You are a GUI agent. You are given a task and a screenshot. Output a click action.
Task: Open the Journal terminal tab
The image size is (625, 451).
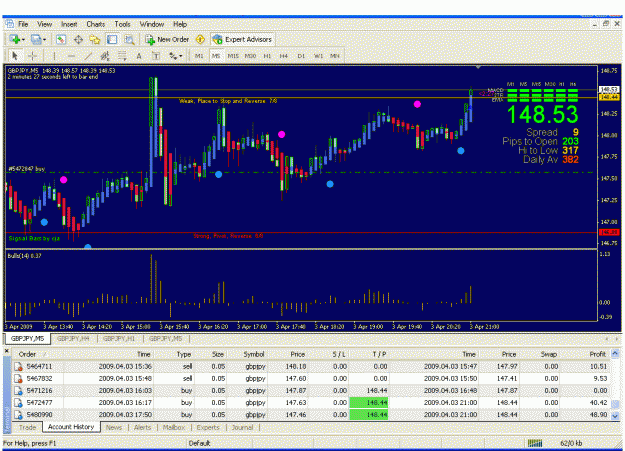(x=242, y=427)
